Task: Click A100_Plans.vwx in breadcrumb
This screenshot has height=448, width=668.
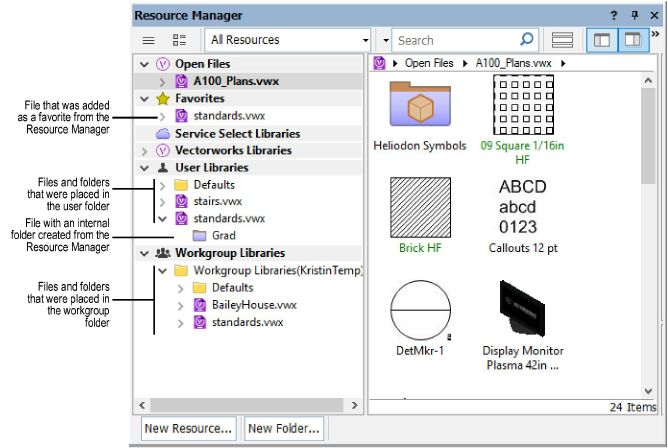Action: (513, 63)
